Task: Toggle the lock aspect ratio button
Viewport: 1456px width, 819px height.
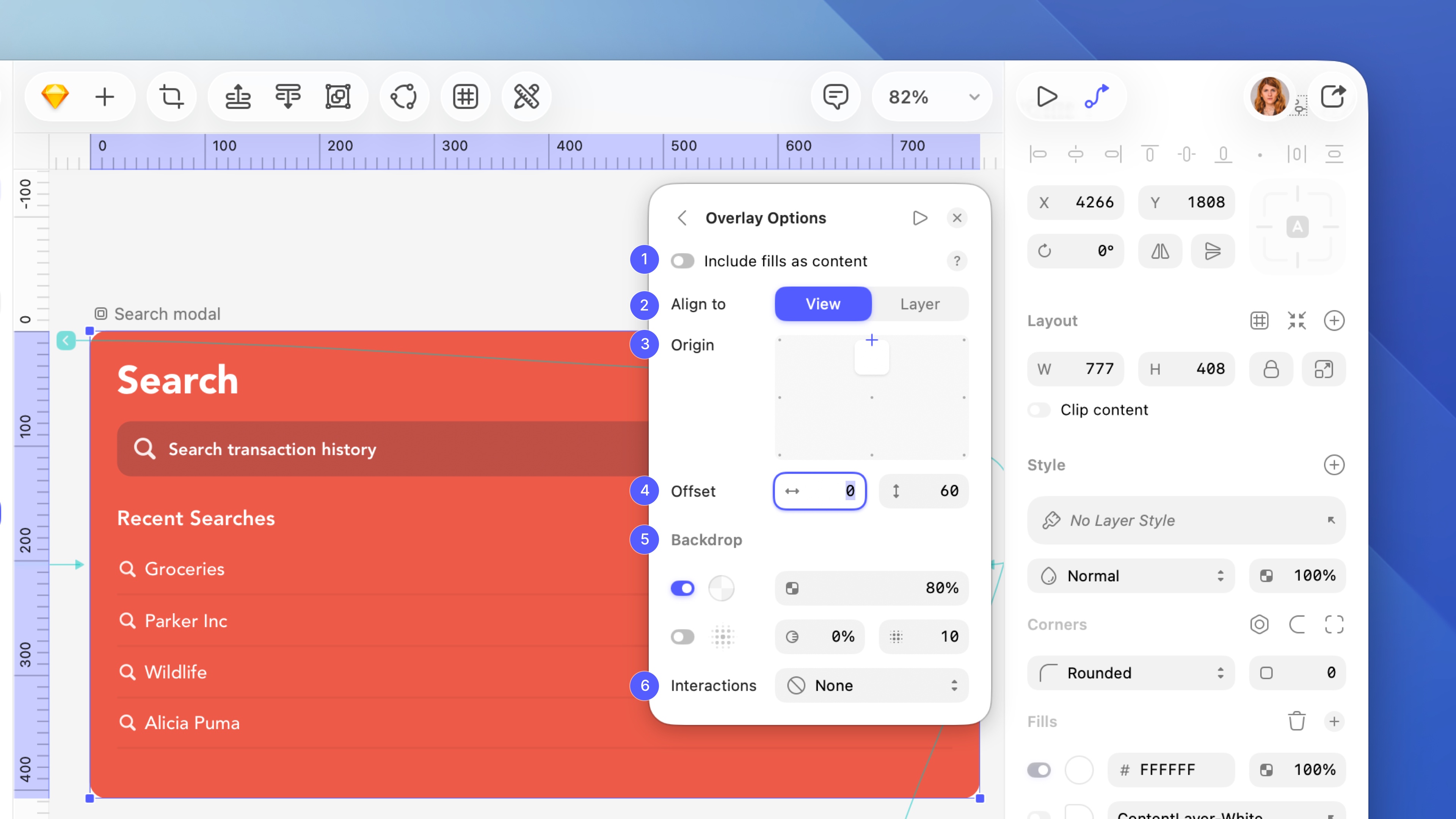Action: pos(1271,369)
